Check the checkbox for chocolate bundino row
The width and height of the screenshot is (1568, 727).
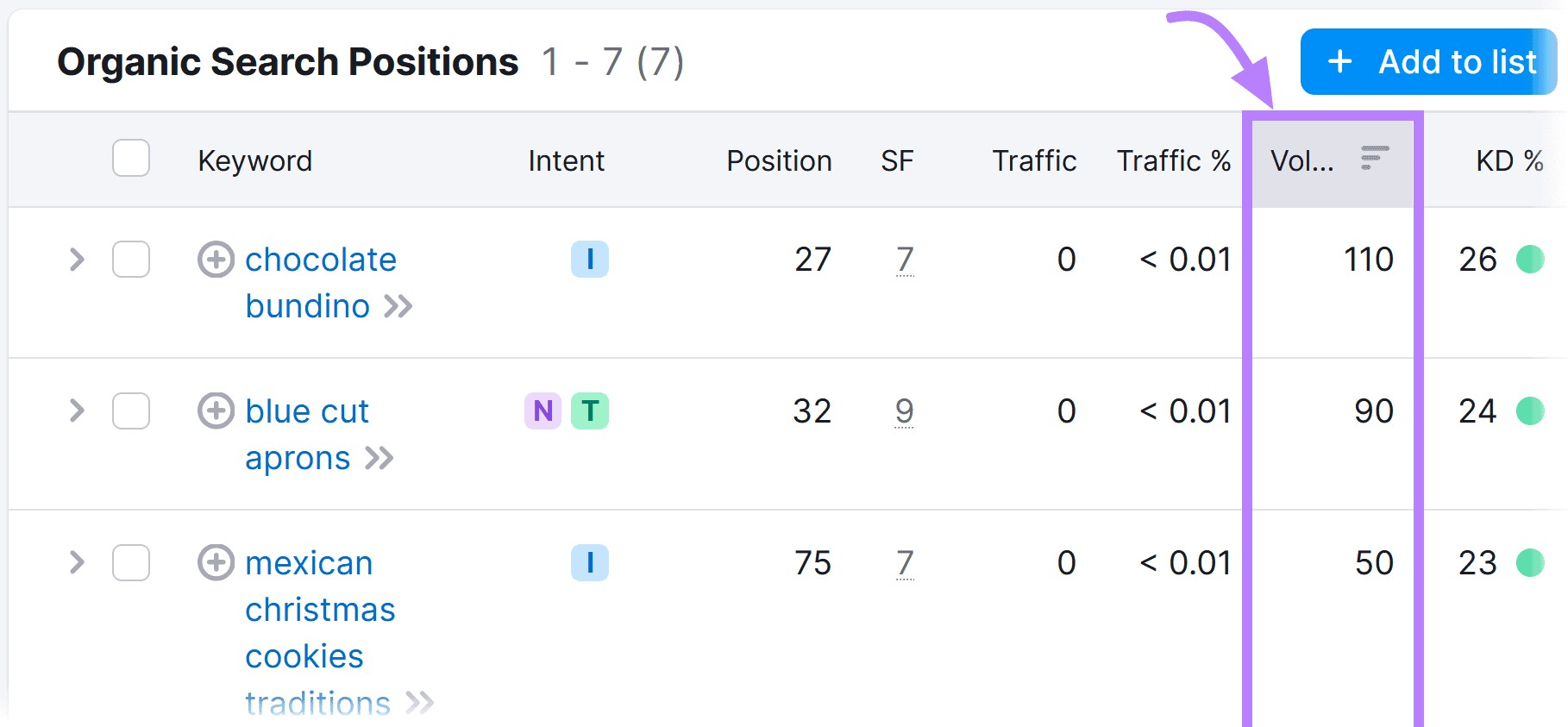130,260
